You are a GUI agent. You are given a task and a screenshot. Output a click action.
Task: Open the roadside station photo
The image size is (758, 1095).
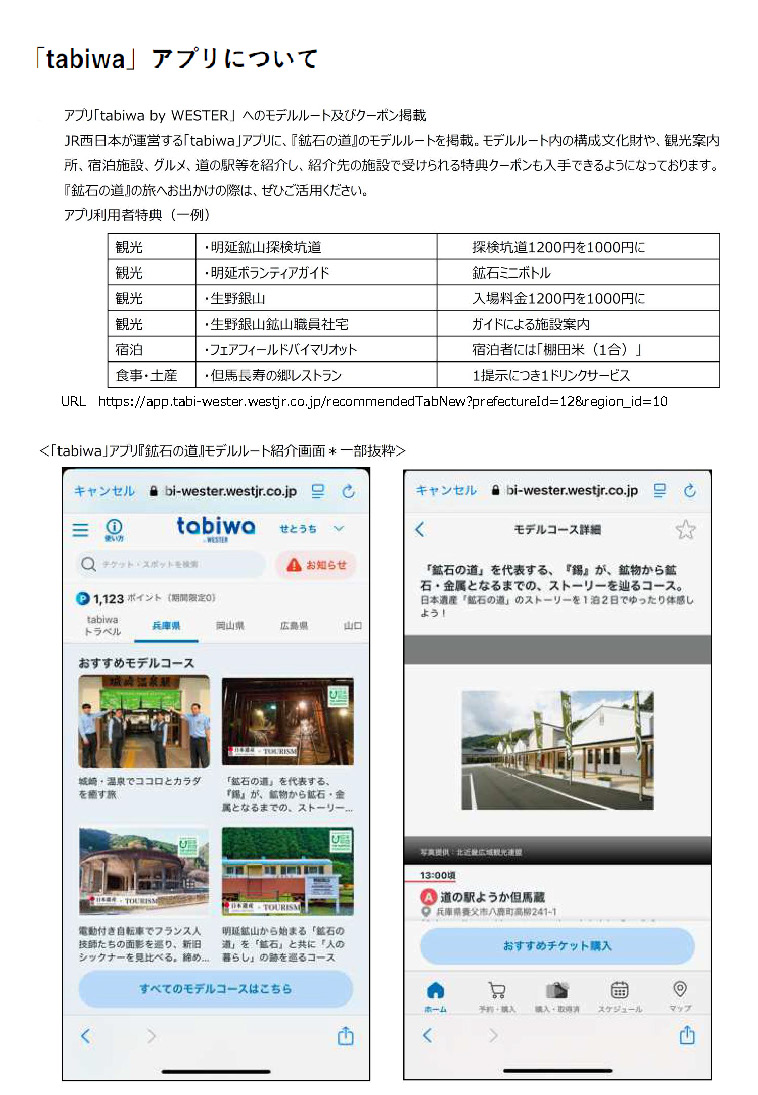(x=557, y=750)
